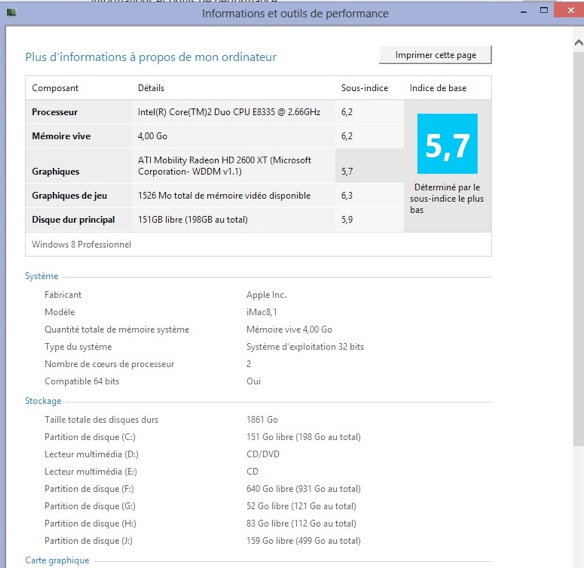Select the Disque dur principal row
584x568 pixels.
pos(215,220)
